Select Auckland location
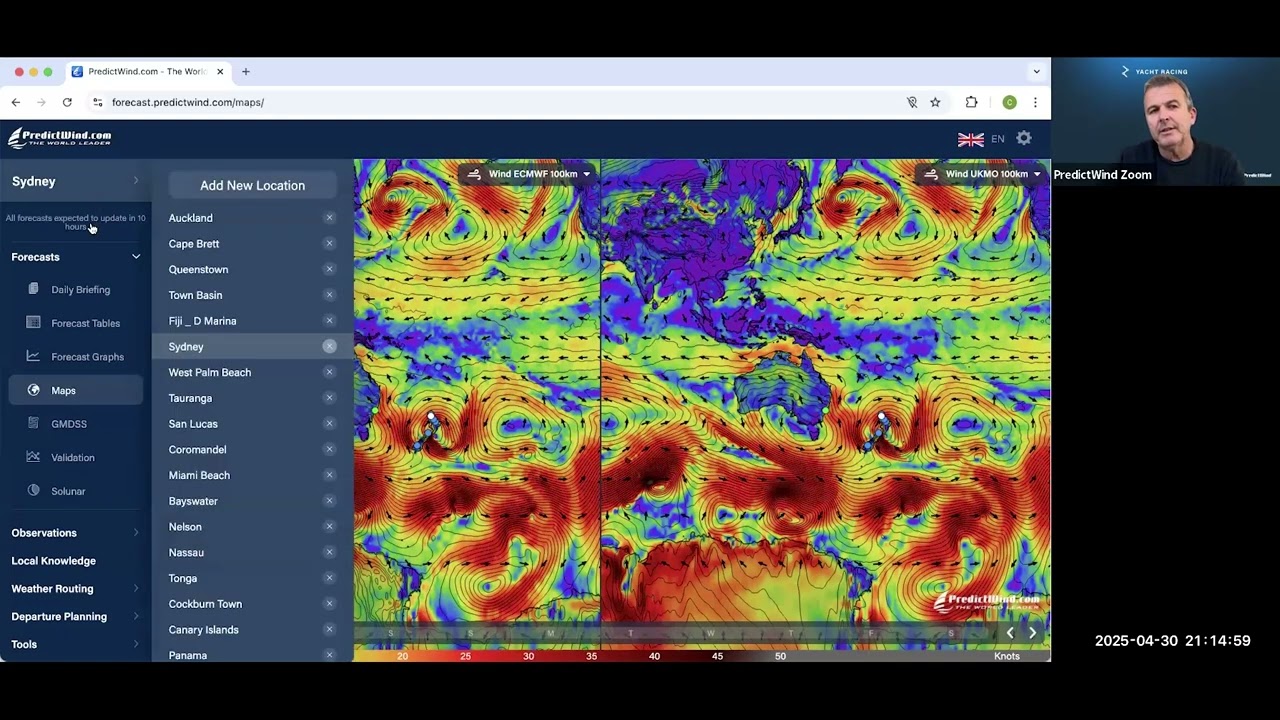This screenshot has height=720, width=1280. coord(190,218)
